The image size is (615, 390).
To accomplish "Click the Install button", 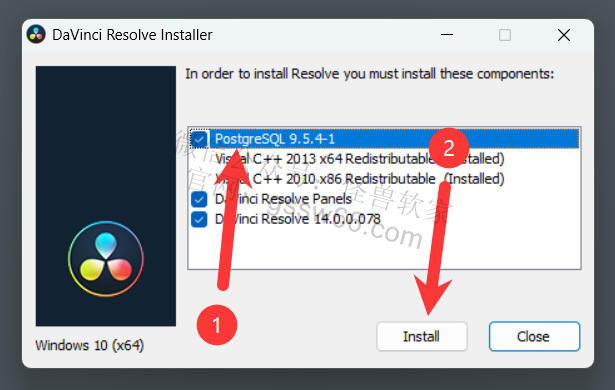I will 422,336.
